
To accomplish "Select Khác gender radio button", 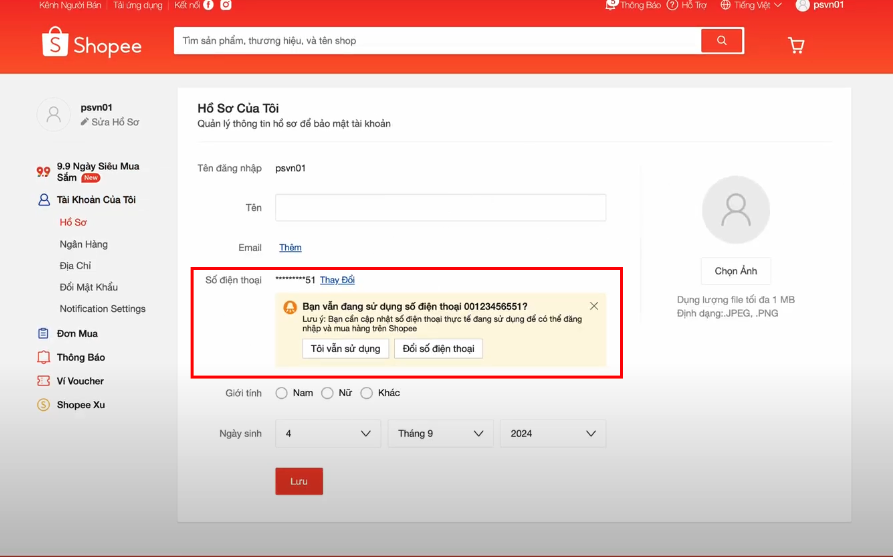I will click(367, 393).
